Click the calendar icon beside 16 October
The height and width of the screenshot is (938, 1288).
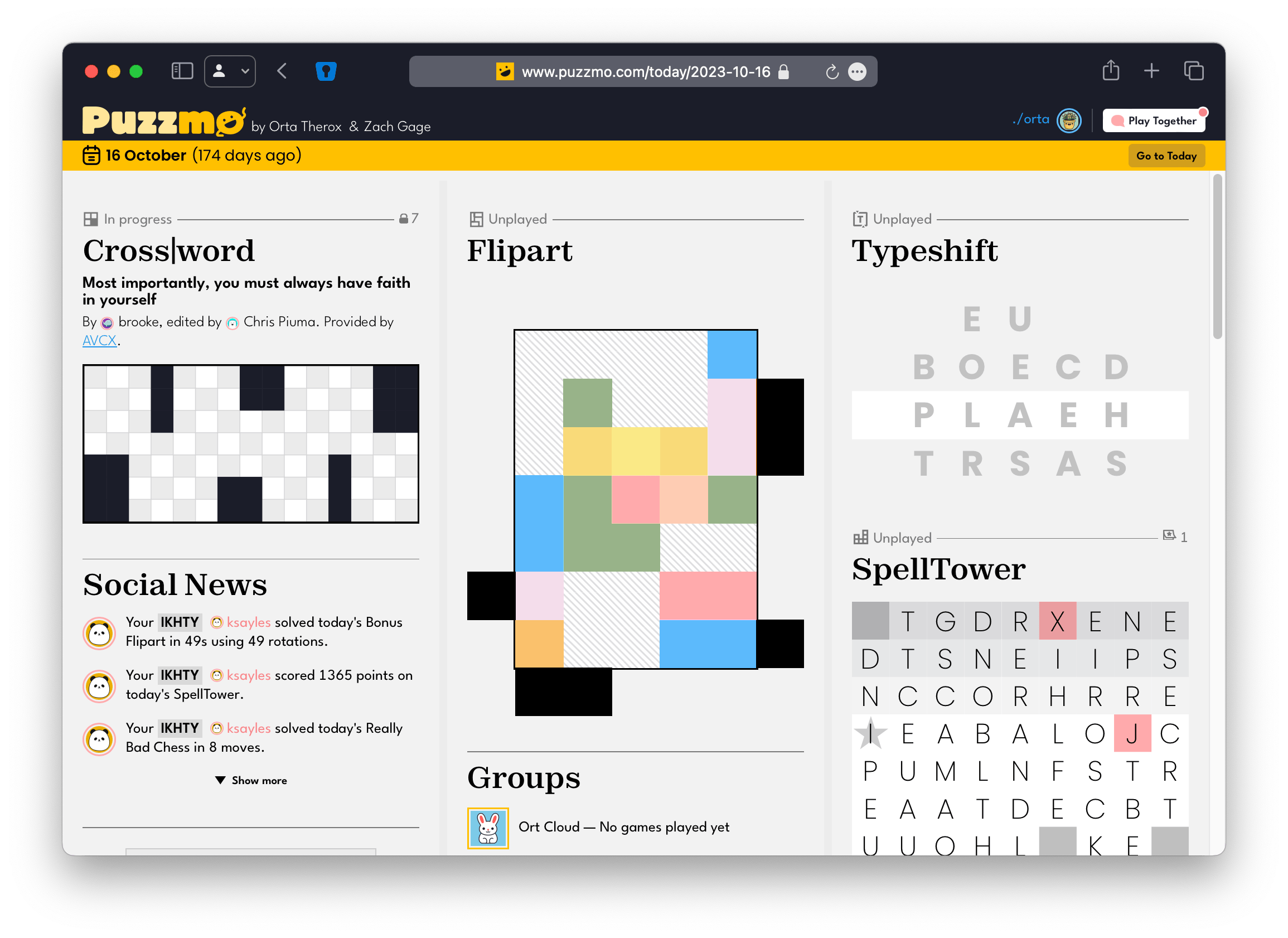coord(91,155)
